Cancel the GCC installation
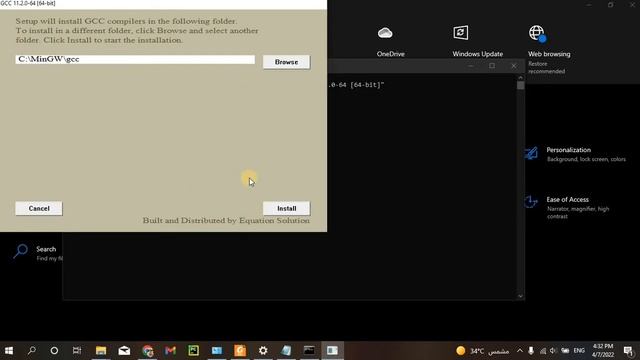Screen dimensions: 640x360 coord(39,208)
